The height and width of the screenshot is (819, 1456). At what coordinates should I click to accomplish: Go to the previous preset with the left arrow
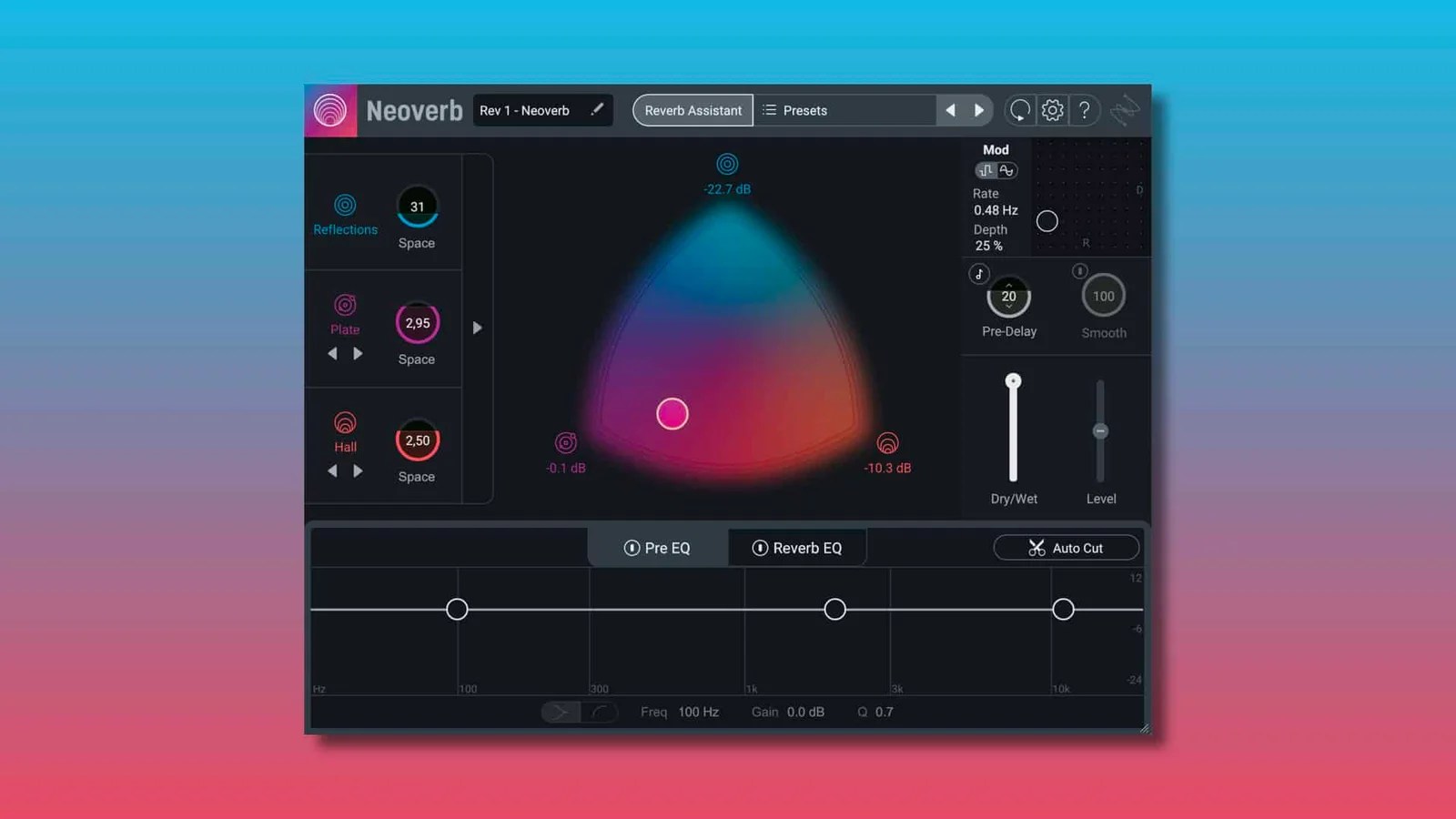[x=950, y=110]
